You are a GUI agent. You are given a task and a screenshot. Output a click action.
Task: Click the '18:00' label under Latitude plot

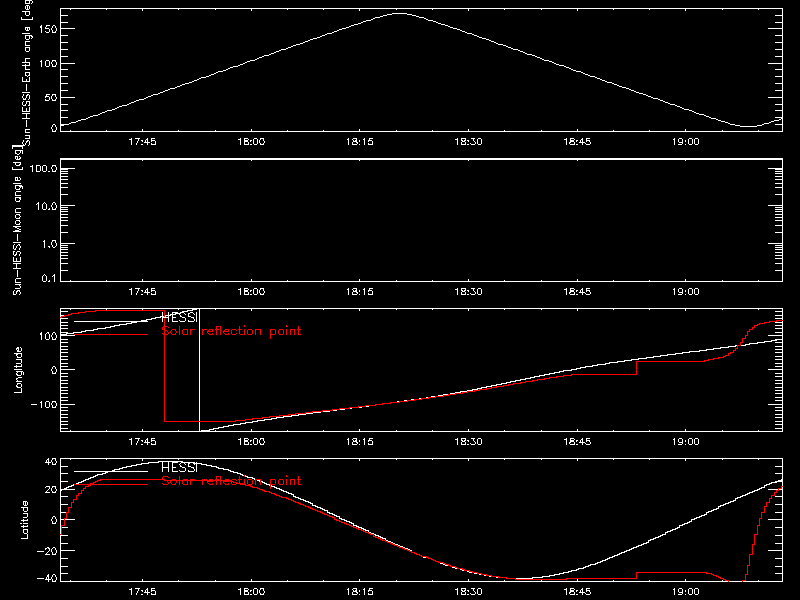251,592
